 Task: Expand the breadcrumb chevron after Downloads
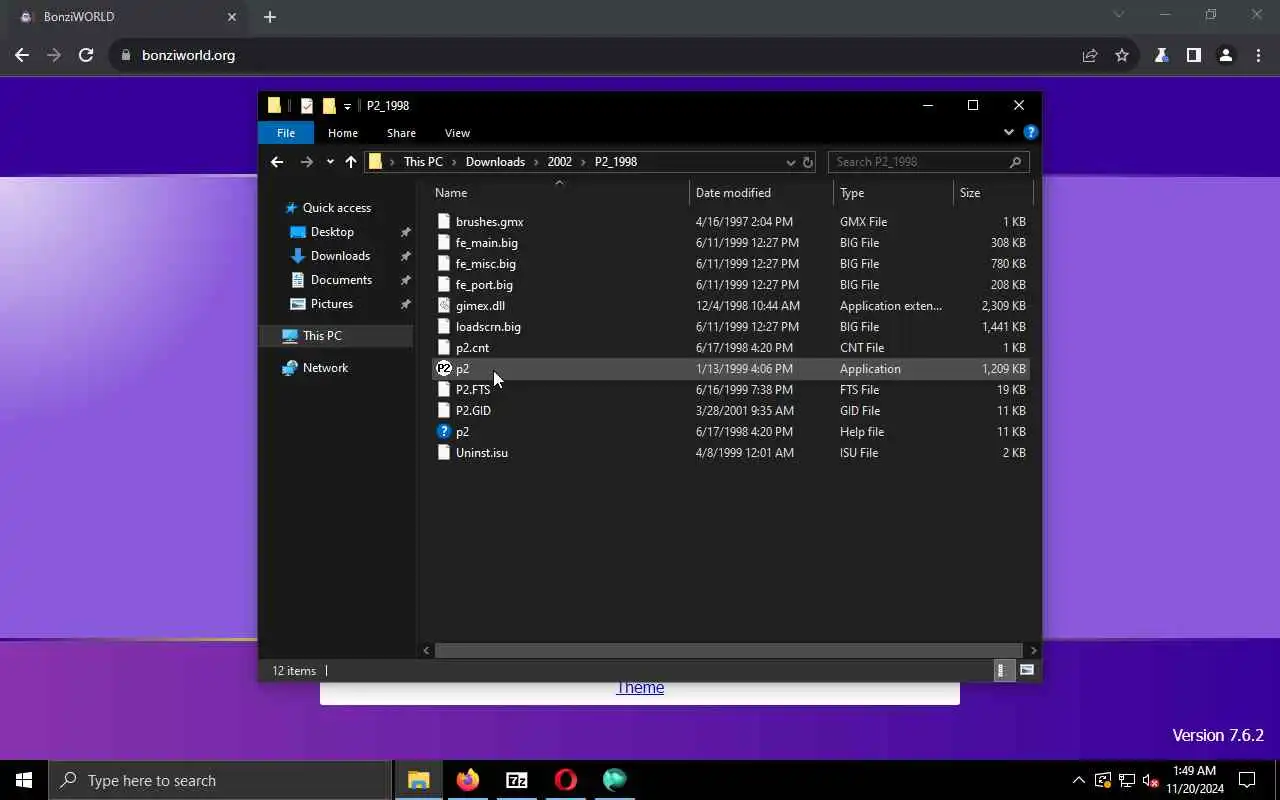click(x=536, y=162)
